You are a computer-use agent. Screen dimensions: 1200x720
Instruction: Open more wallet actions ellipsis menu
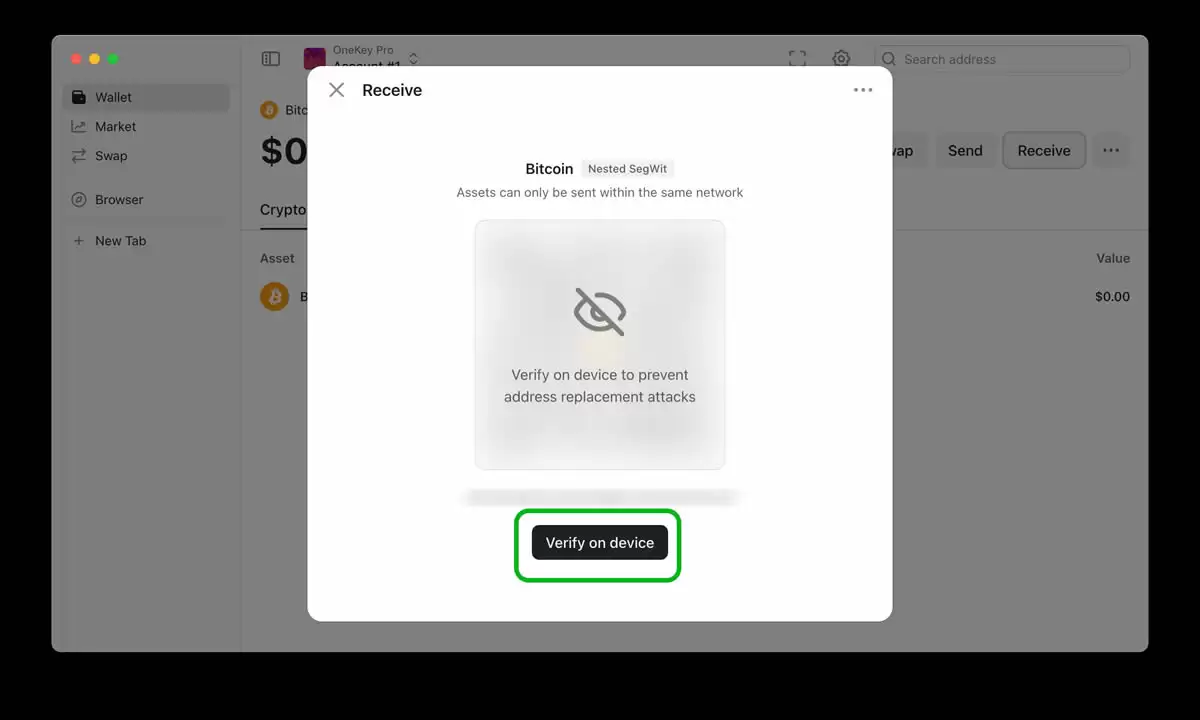pyautogui.click(x=1111, y=151)
